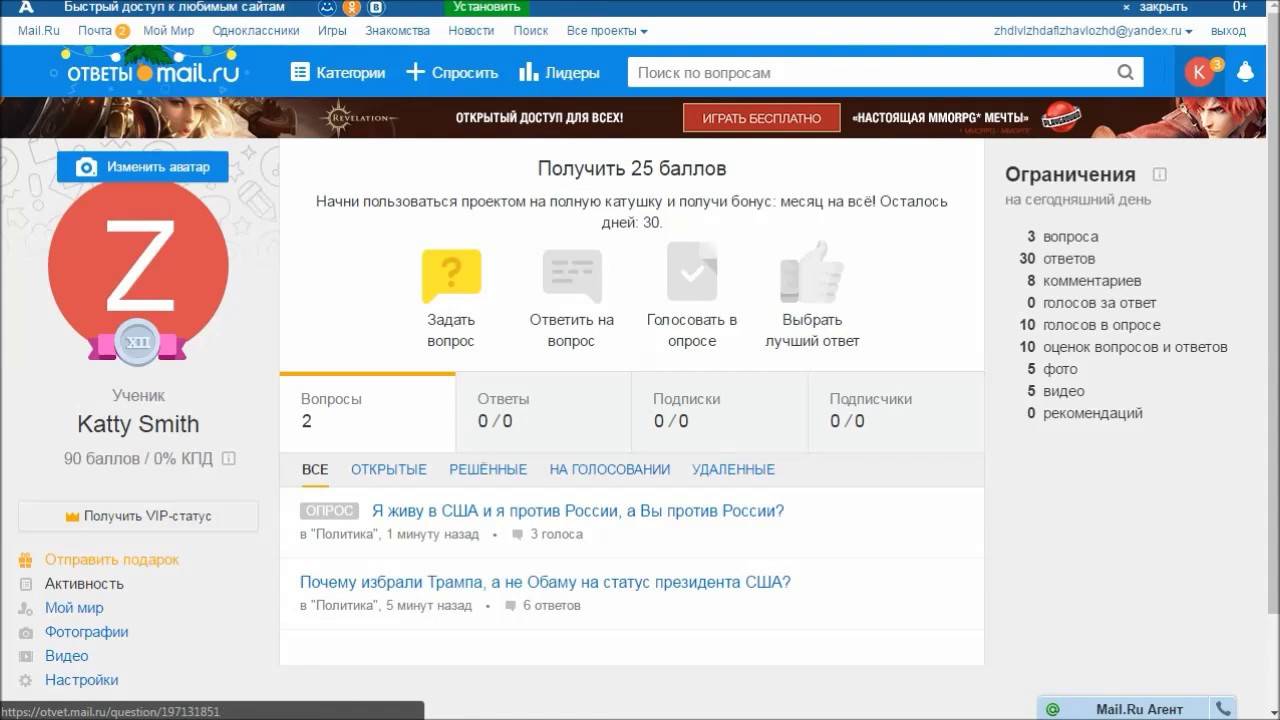Open the notifications bell

[1246, 72]
